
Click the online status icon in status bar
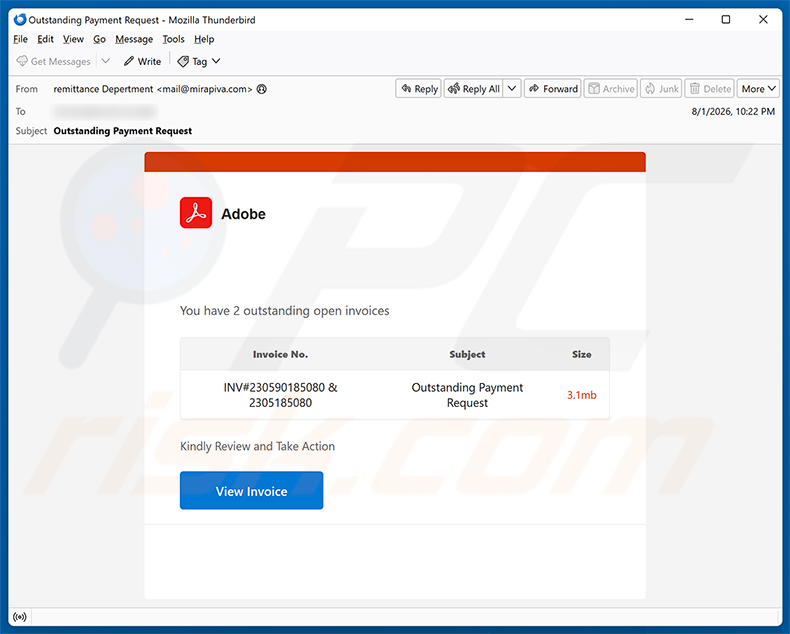click(x=20, y=617)
